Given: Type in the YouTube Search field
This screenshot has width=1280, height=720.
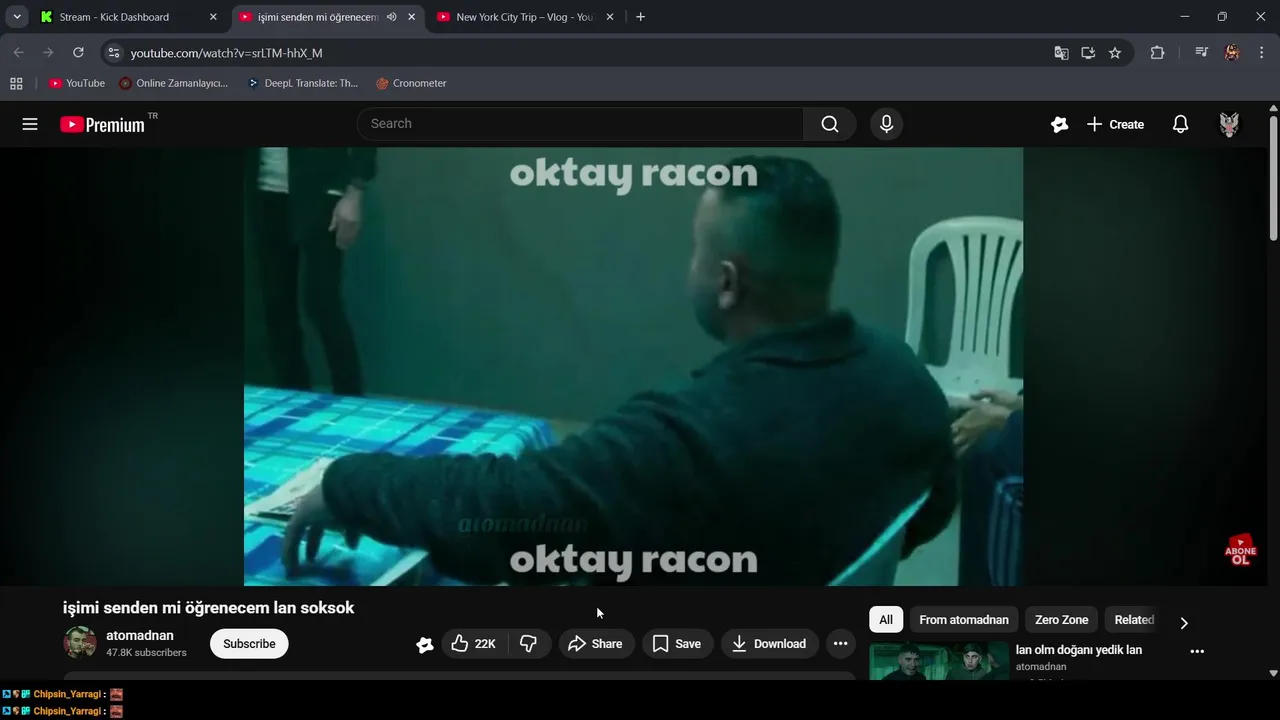Looking at the screenshot, I should coord(580,124).
